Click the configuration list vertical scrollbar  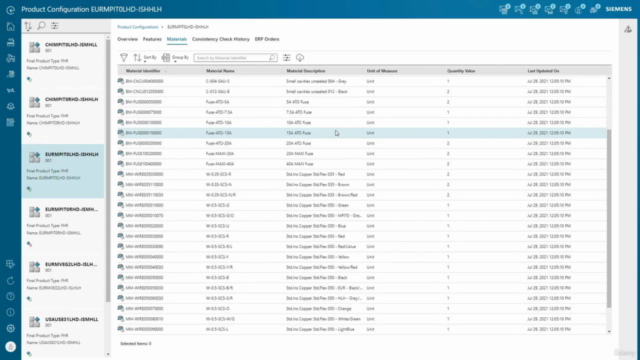coord(108,171)
